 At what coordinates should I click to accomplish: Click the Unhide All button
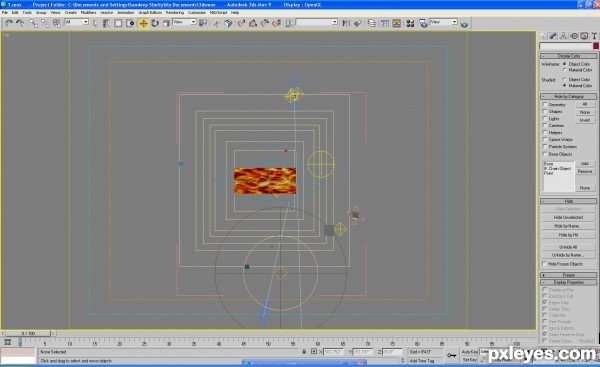pyautogui.click(x=568, y=247)
